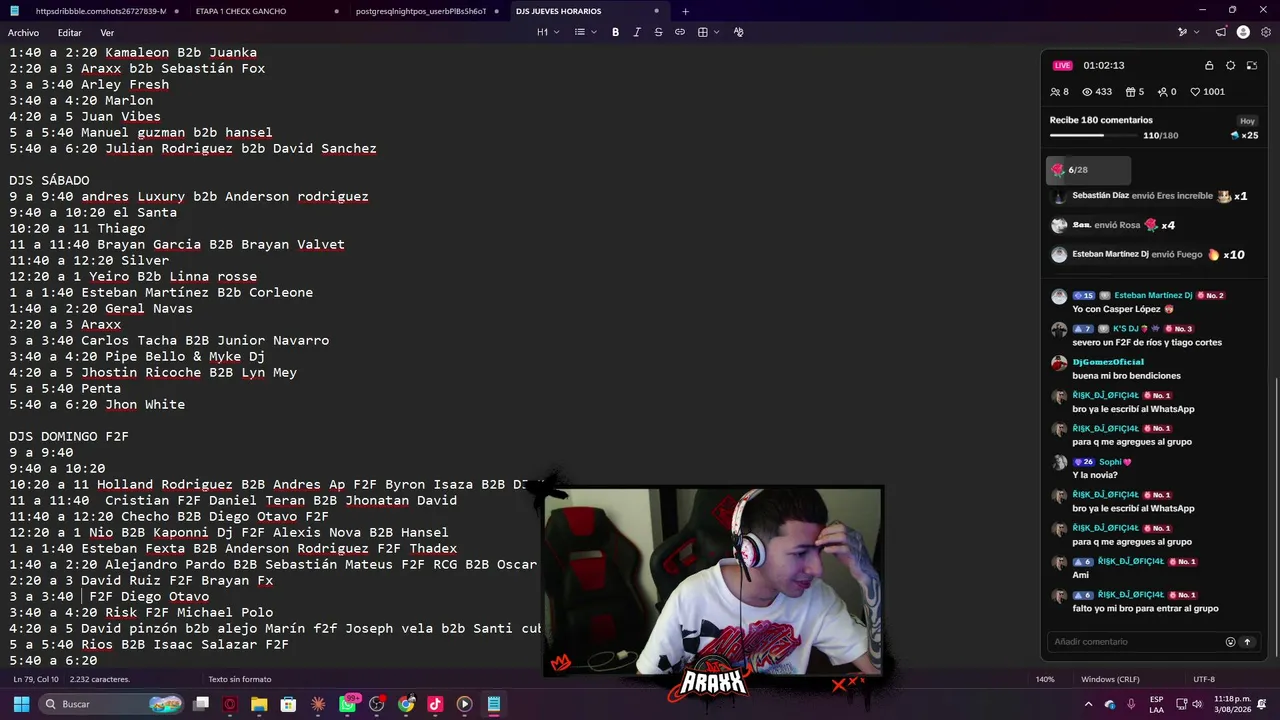Open the Archivo menu

coord(23,33)
